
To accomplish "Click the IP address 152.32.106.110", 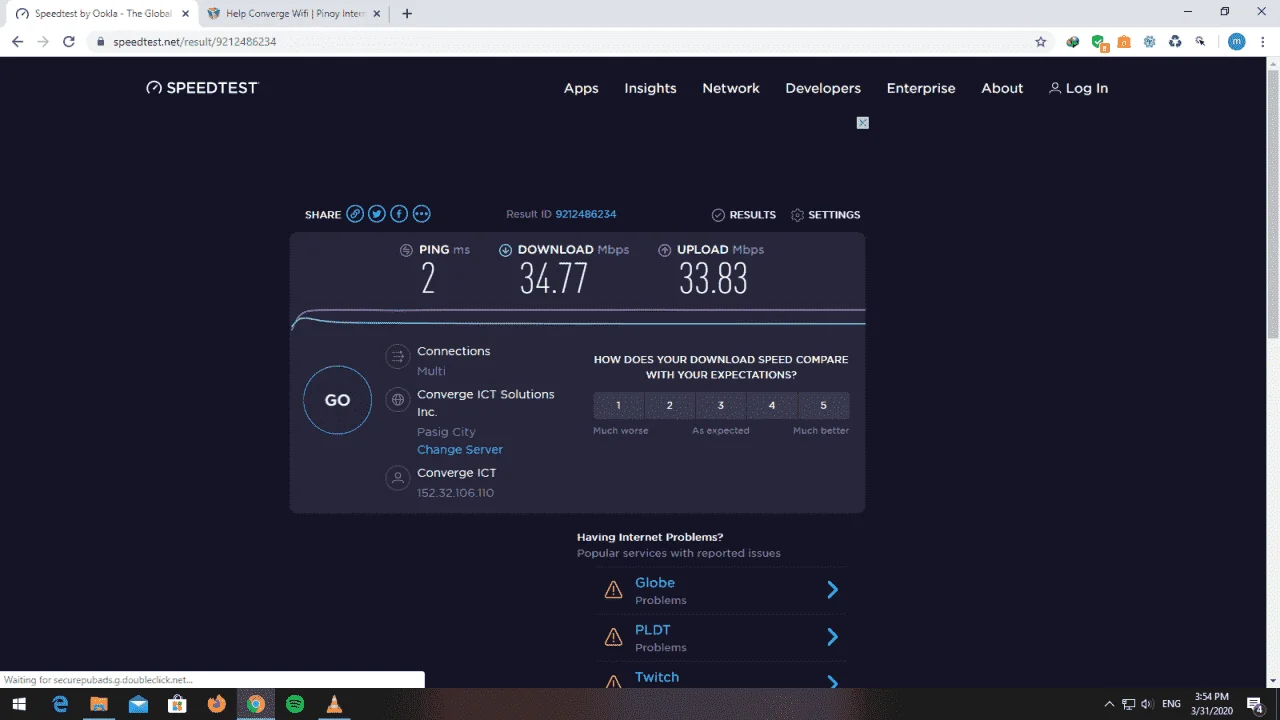I will tap(455, 493).
